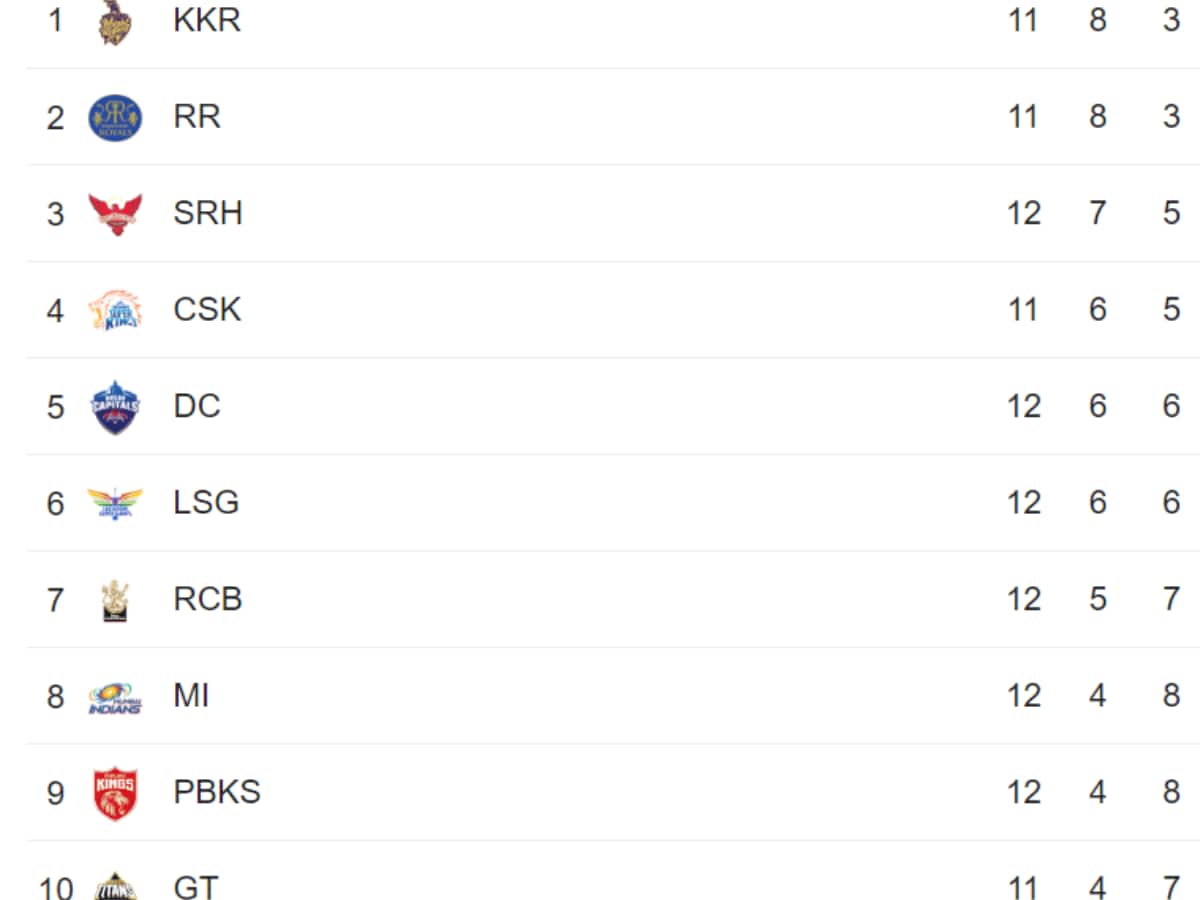The image size is (1200, 900).
Task: Select the RCB team name
Action: pos(208,599)
